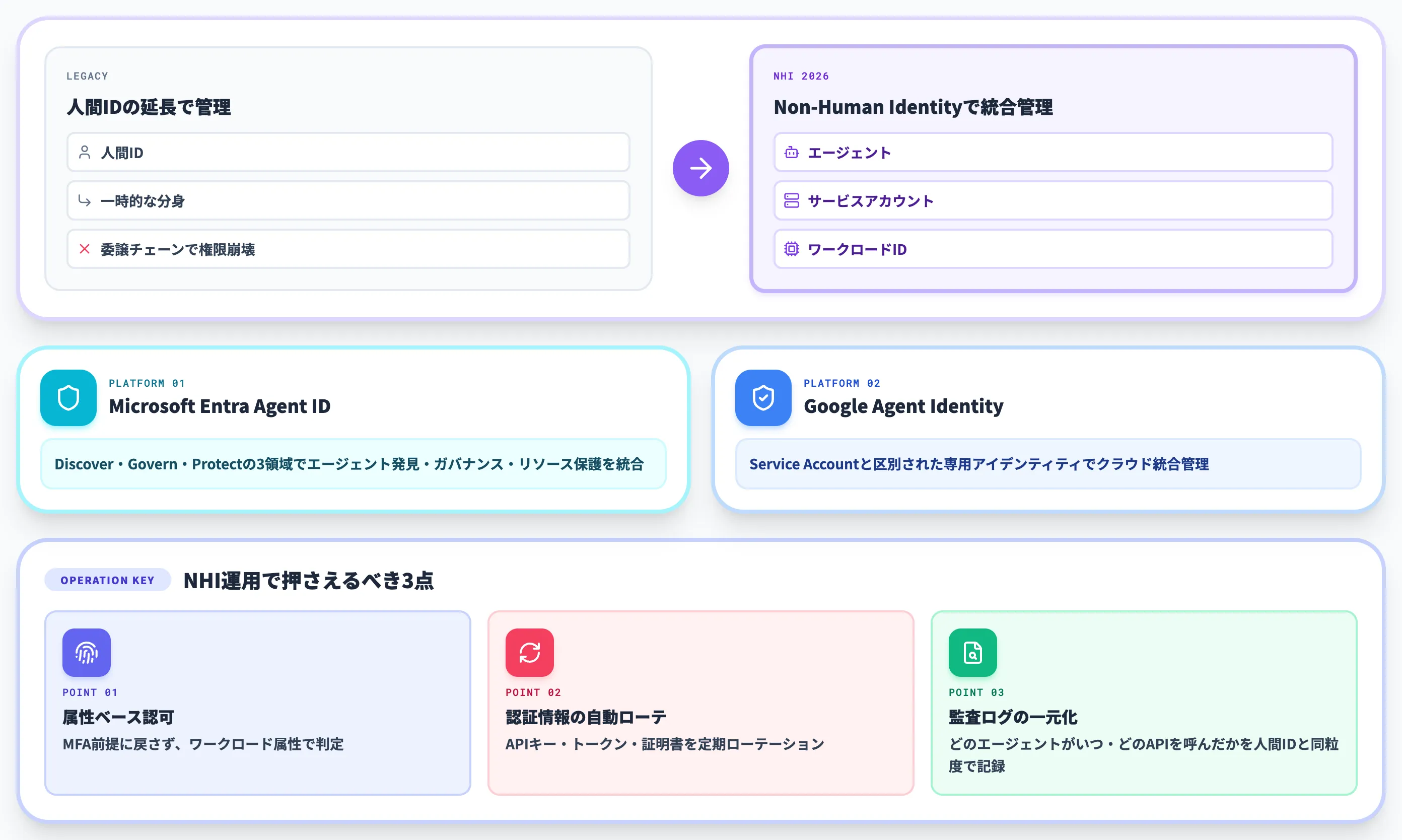Click the server icon beside サービスアカウント
This screenshot has width=1402, height=840.
(791, 200)
